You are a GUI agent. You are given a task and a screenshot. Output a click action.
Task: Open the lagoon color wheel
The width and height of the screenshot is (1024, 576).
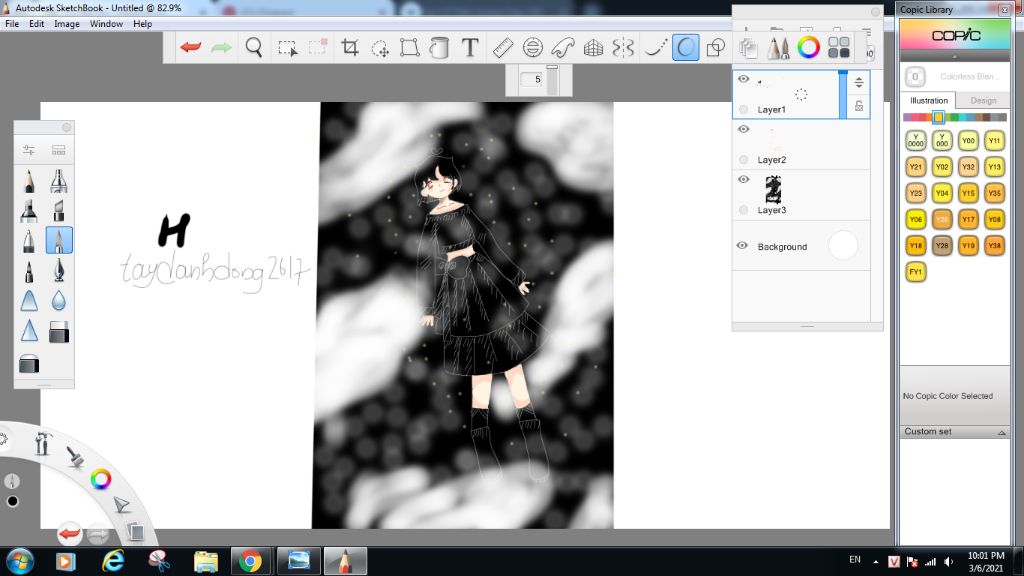pos(101,479)
